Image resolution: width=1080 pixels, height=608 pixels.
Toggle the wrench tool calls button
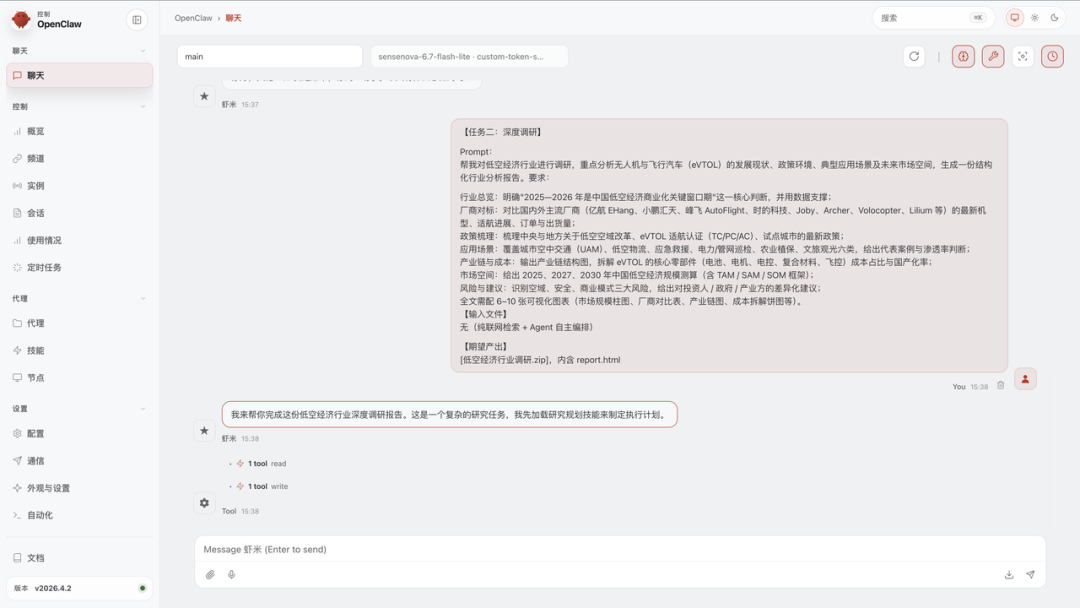993,56
